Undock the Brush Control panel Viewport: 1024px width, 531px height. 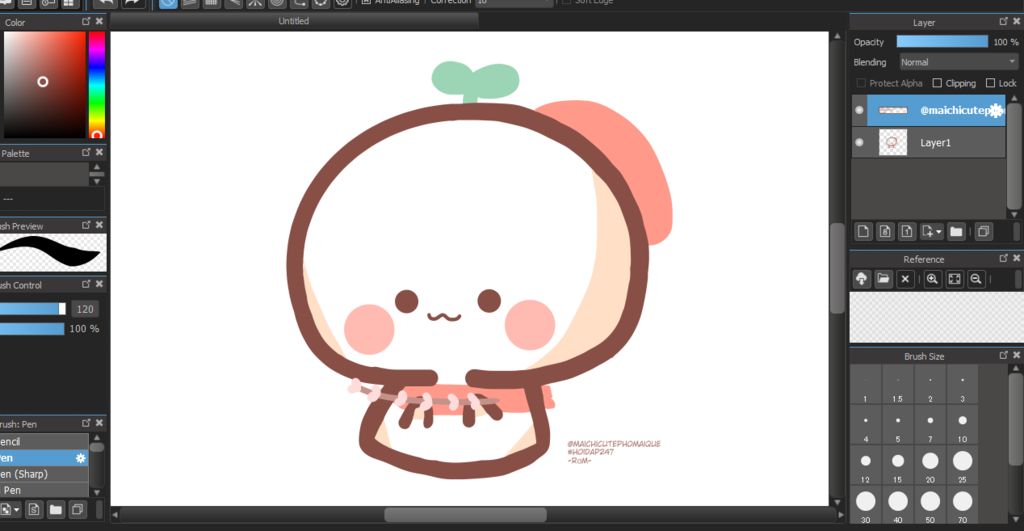(x=86, y=284)
